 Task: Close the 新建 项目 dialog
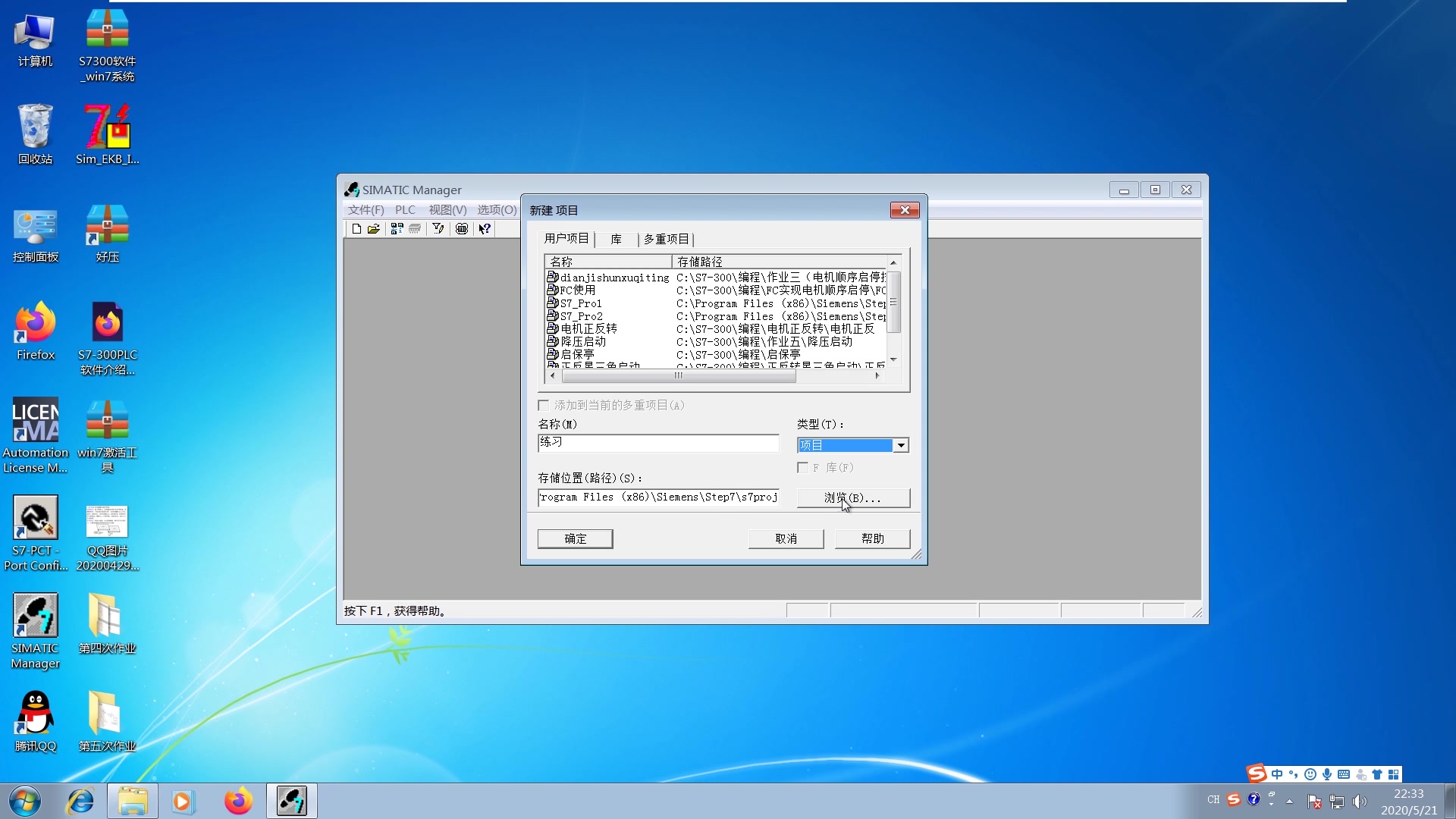[x=905, y=210]
